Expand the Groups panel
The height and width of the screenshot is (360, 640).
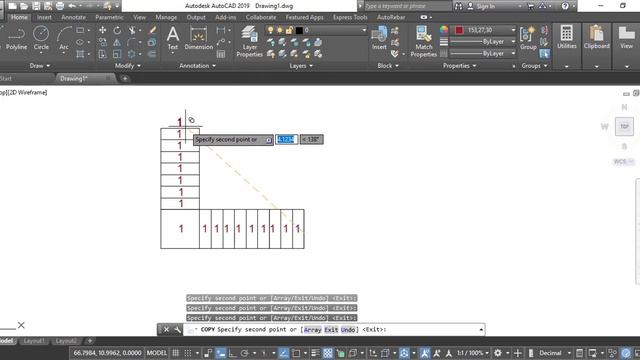(x=534, y=66)
